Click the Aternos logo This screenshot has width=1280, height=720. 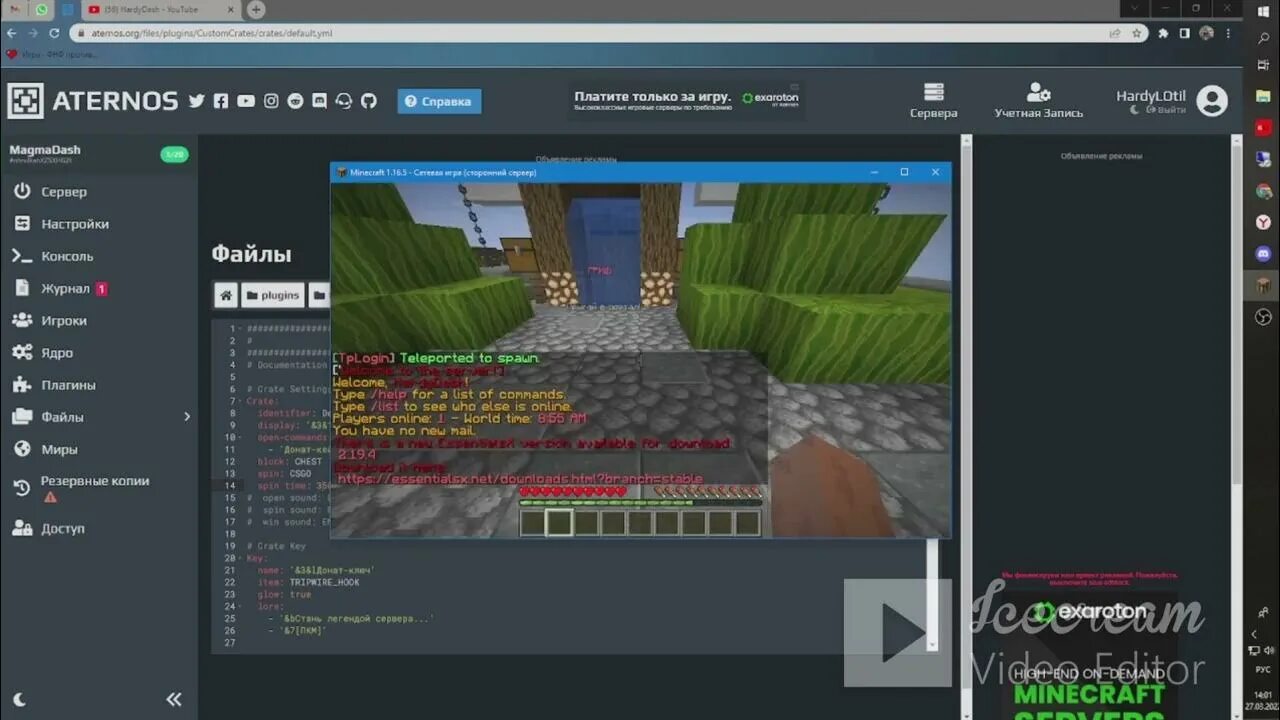pyautogui.click(x=92, y=101)
